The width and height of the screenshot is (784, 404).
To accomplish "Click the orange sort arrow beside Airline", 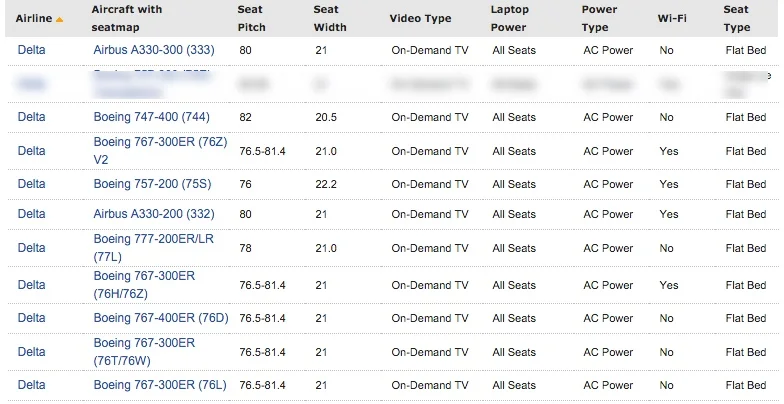I will tap(60, 20).
